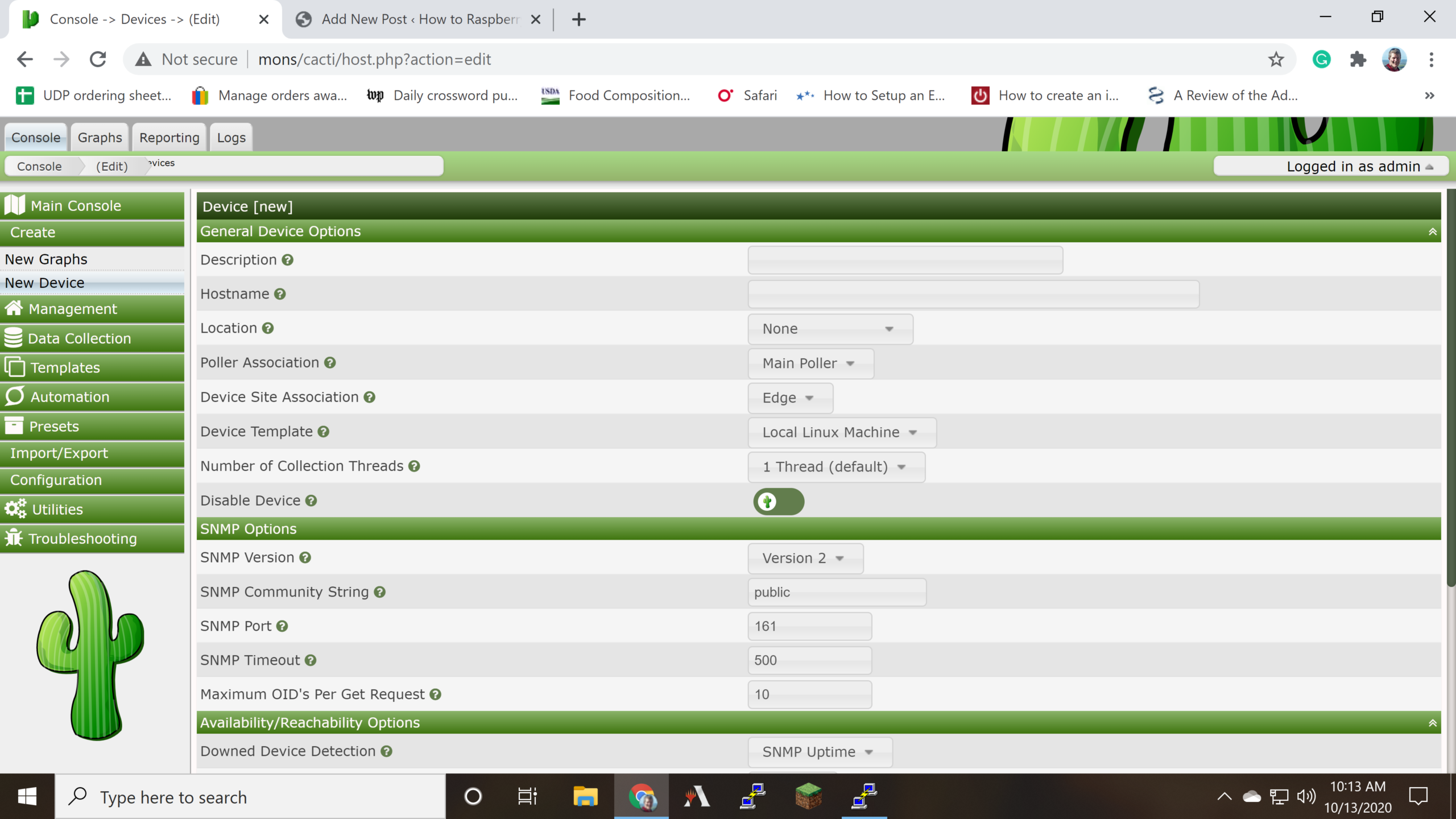Bookmark this page with star icon

click(x=1276, y=59)
